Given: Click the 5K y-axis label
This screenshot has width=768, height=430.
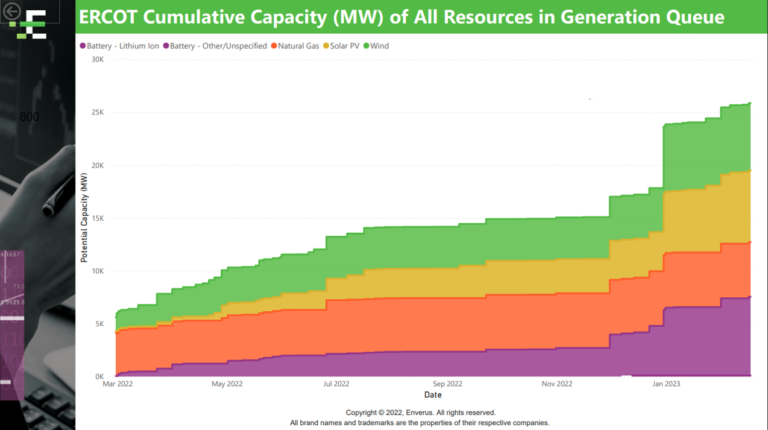Looking at the screenshot, I should pos(98,324).
